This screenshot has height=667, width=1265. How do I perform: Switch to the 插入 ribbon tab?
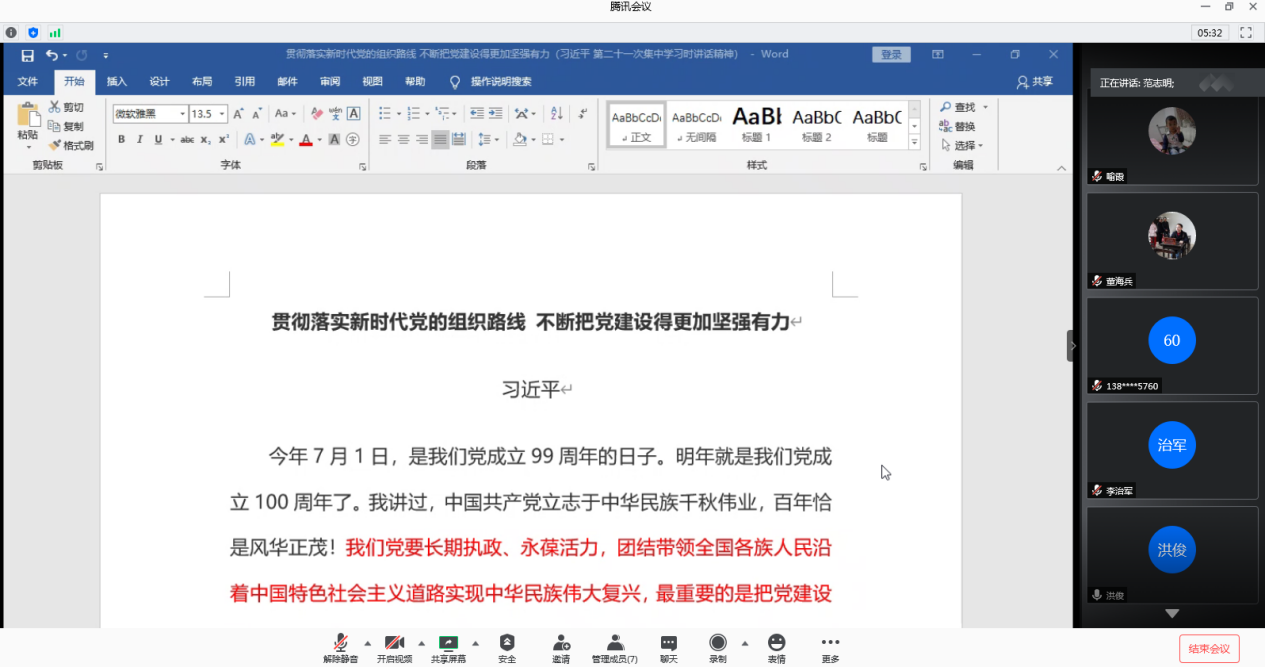pyautogui.click(x=117, y=82)
